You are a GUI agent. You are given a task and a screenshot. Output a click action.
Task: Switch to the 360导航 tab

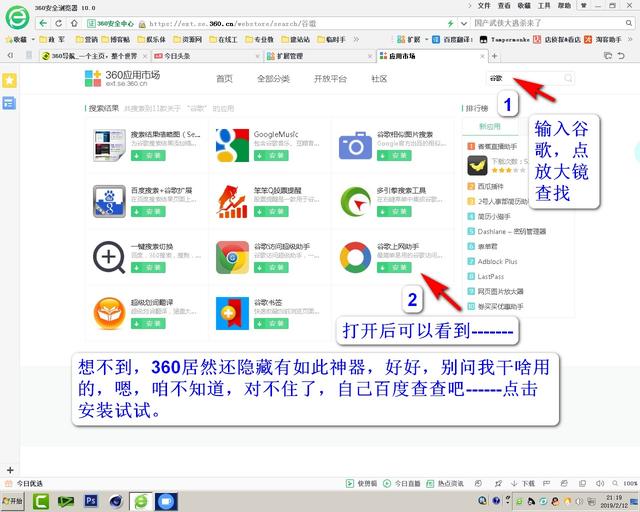(95, 56)
